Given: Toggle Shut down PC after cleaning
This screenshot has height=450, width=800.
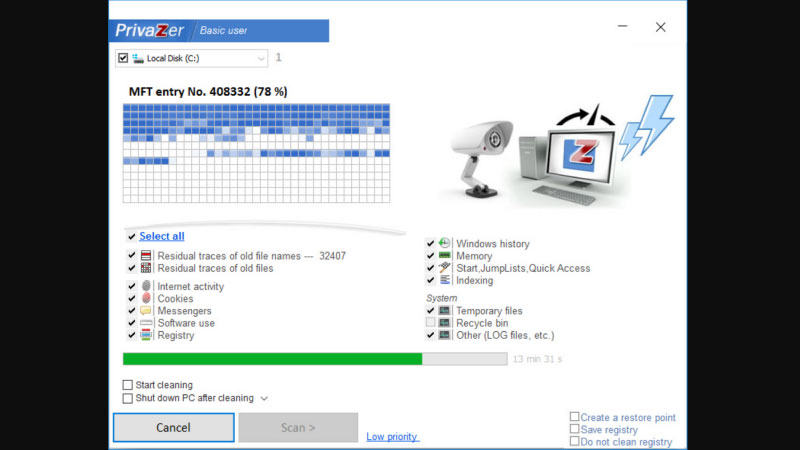Looking at the screenshot, I should 127,398.
